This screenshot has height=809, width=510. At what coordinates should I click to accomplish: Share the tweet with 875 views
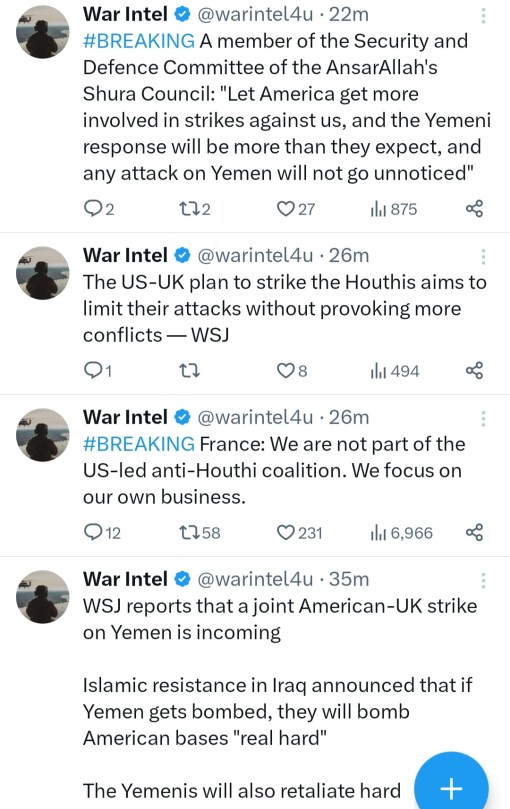pos(474,209)
